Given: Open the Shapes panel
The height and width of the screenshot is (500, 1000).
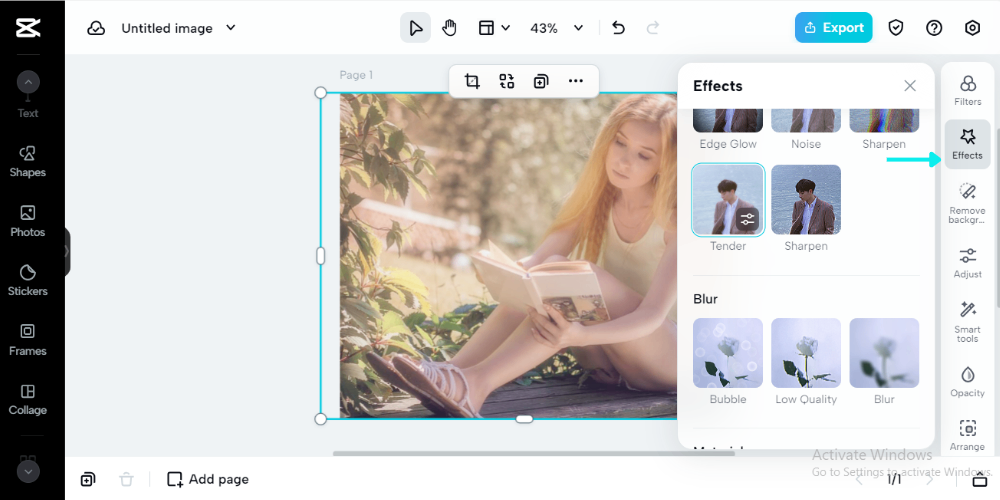Looking at the screenshot, I should pos(27,161).
